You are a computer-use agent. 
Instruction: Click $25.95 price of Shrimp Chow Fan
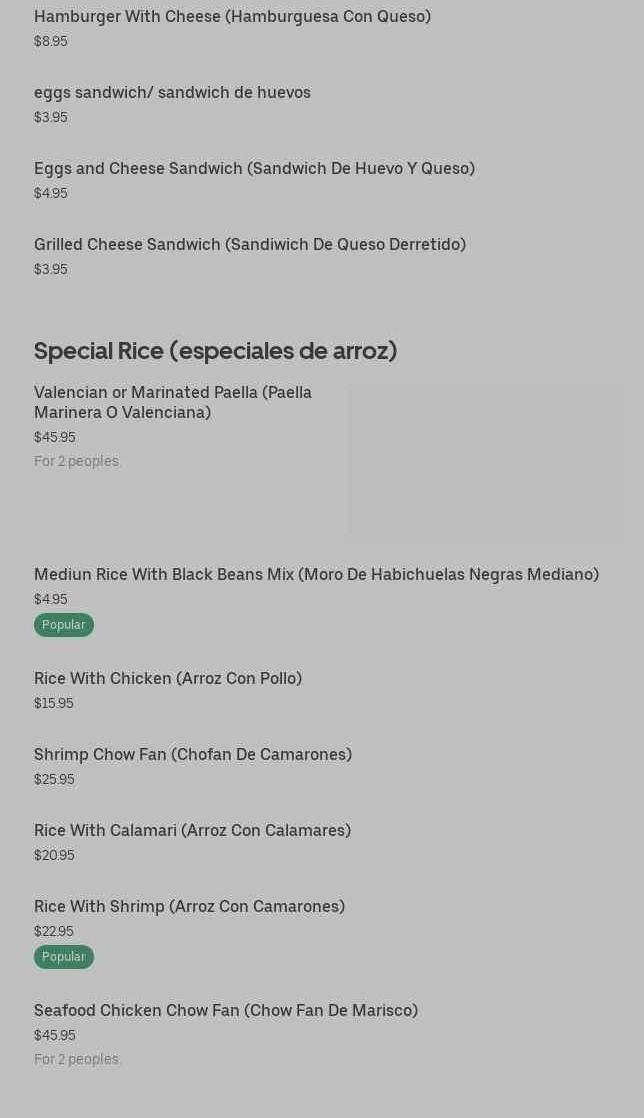(54, 779)
